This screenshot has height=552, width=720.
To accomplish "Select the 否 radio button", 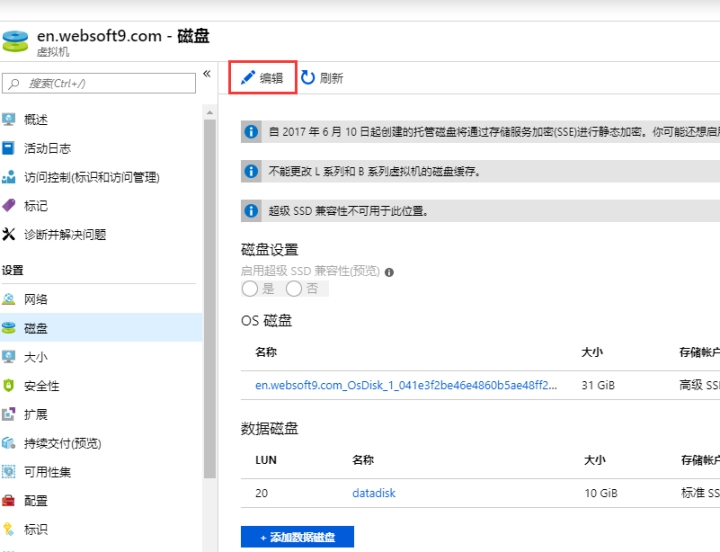I will 294,288.
